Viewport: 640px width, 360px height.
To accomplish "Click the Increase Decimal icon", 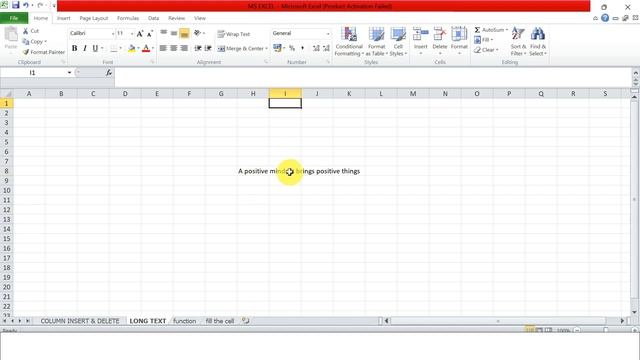I will pos(316,48).
